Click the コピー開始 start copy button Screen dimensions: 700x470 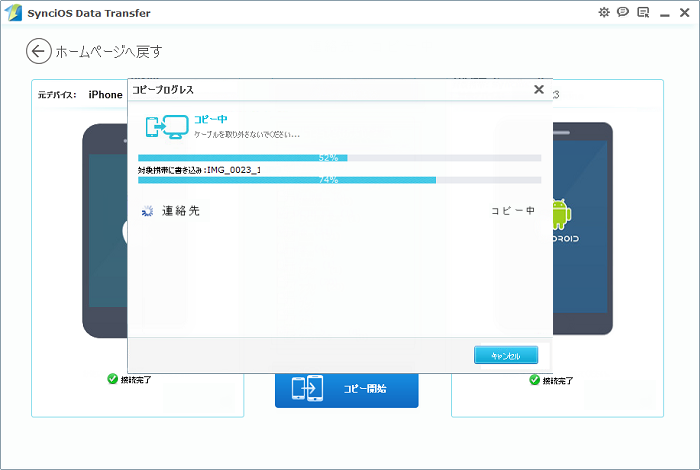(346, 389)
